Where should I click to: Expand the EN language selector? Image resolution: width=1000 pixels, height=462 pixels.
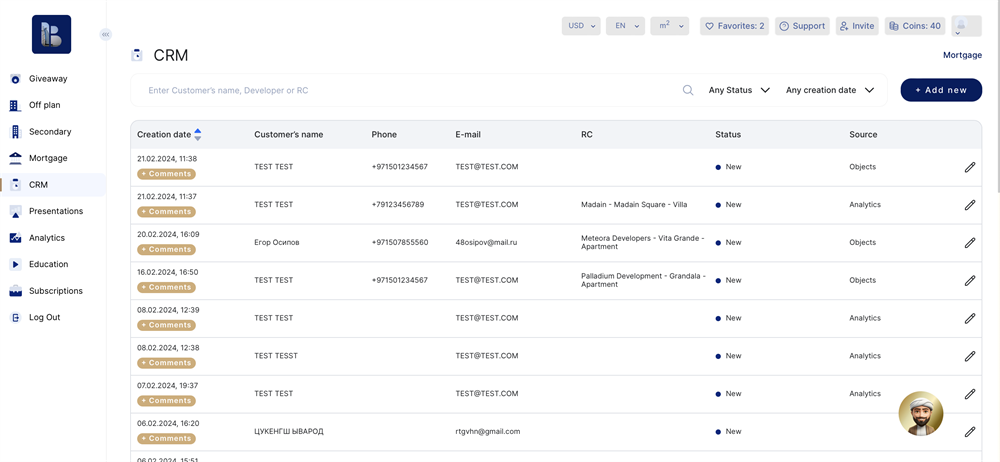[x=625, y=26]
